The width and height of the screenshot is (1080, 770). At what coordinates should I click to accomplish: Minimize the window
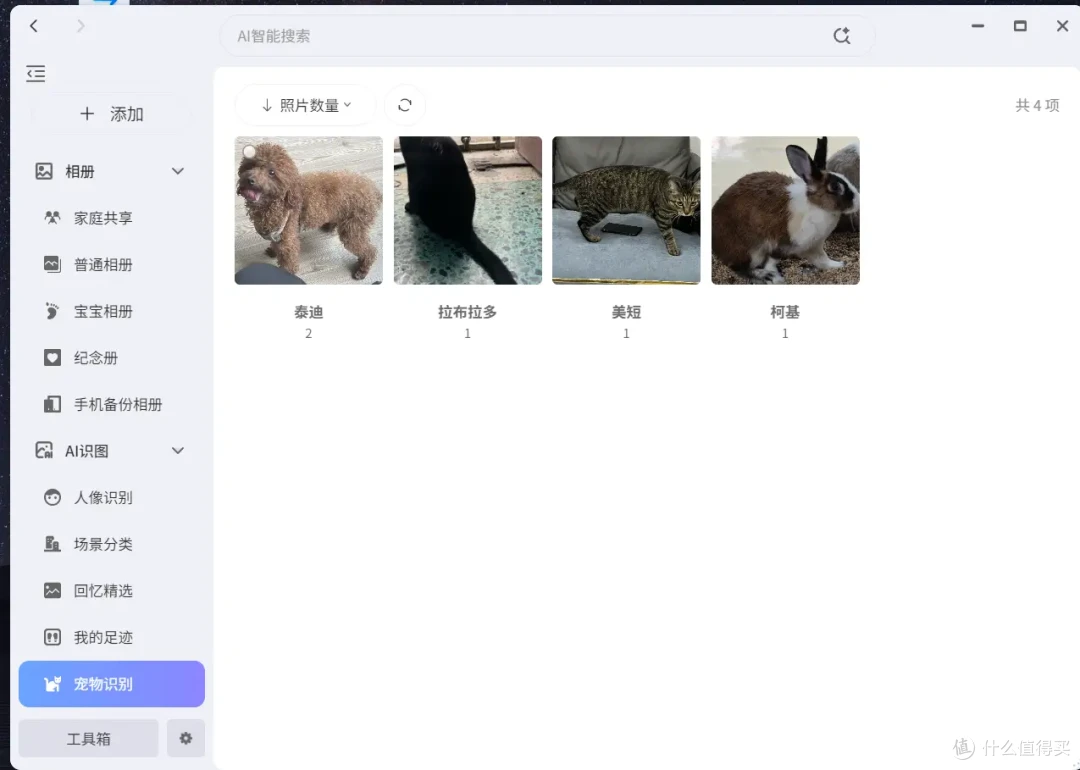click(x=978, y=26)
